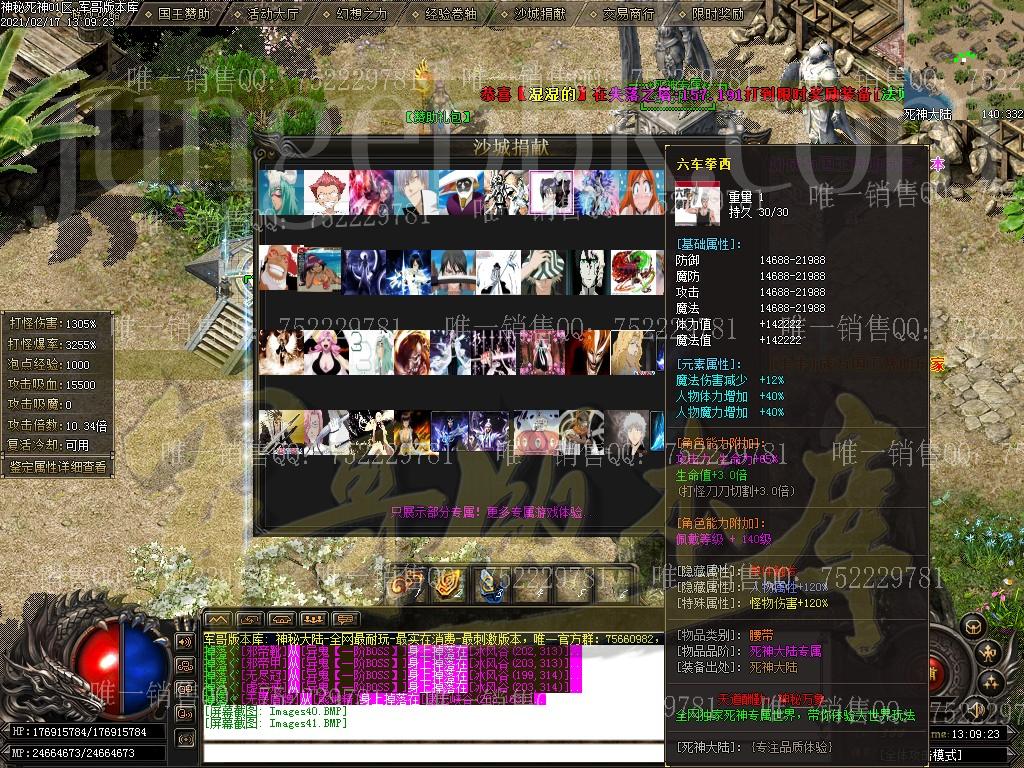Image resolution: width=1024 pixels, height=768 pixels.
Task: Click the sound speaker icon beside chat
Action: click(x=185, y=641)
